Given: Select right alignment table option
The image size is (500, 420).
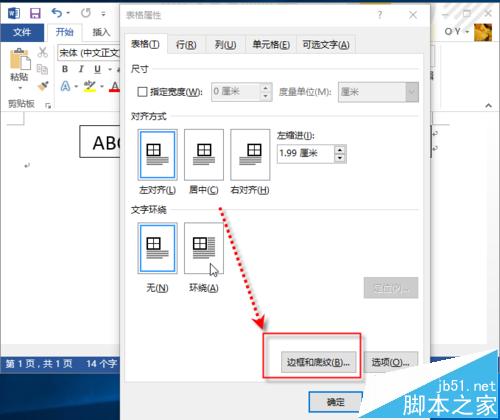Looking at the screenshot, I should coord(250,155).
